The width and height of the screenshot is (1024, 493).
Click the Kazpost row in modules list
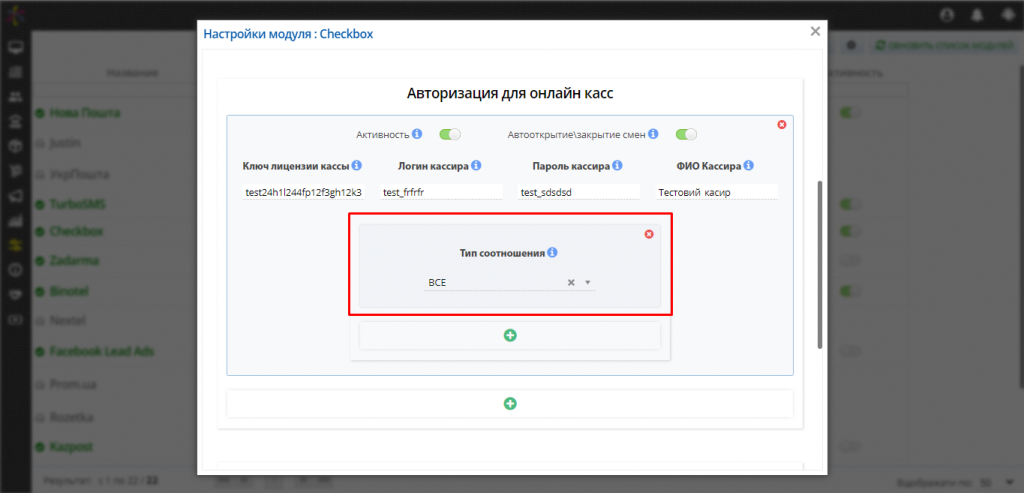[71, 447]
